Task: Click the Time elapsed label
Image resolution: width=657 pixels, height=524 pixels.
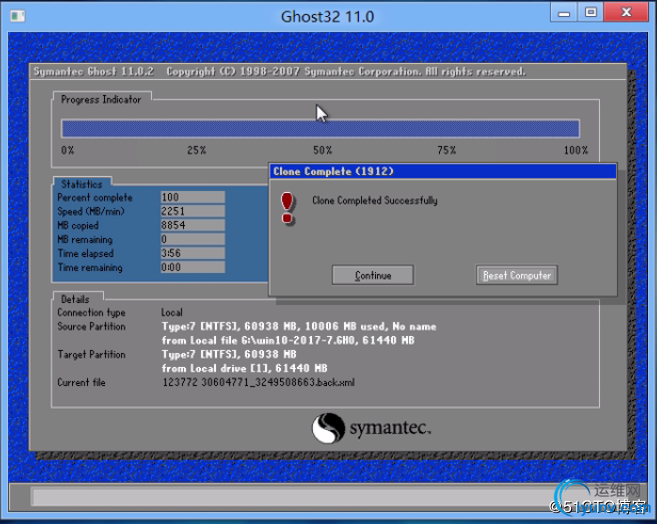Action: (85, 253)
